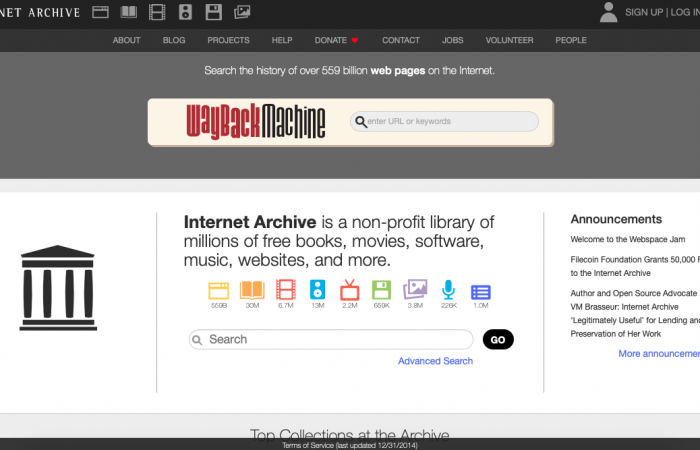The width and height of the screenshot is (700, 450).
Task: Click the Sign Up link
Action: [x=644, y=12]
